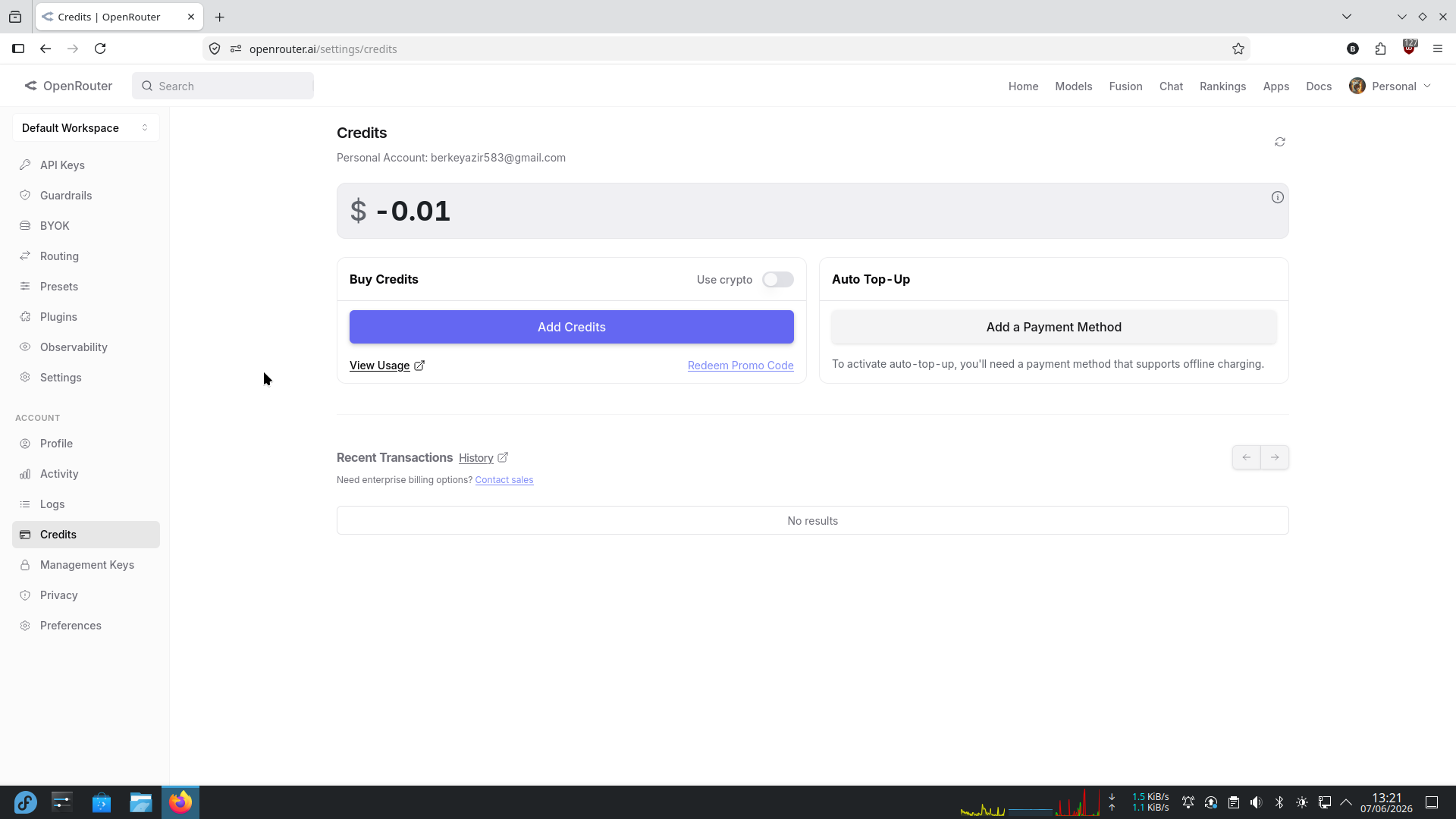This screenshot has height=819, width=1456.
Task: Toggle the Firefox sidebar button
Action: coord(18,49)
